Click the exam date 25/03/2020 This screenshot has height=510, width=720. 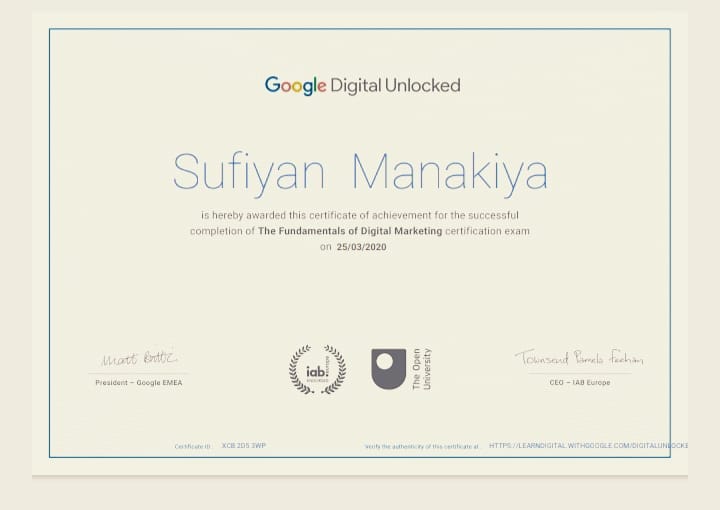coord(361,247)
